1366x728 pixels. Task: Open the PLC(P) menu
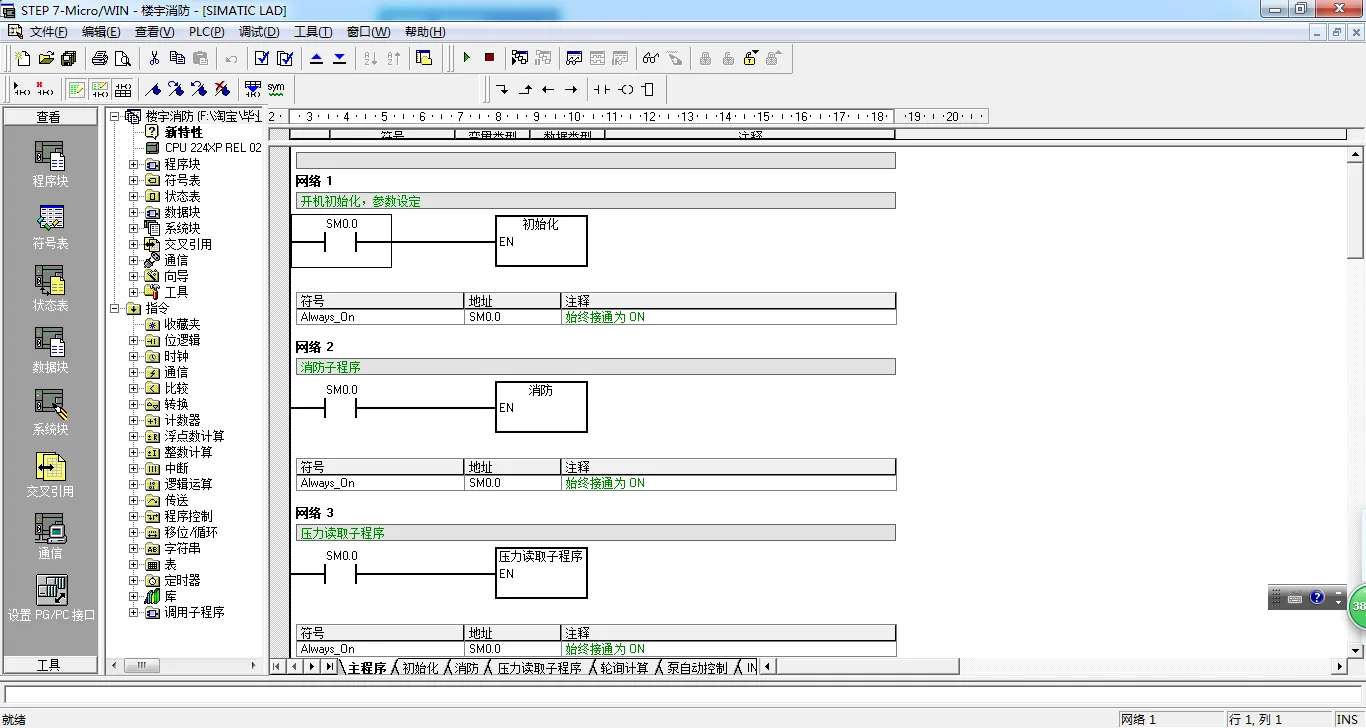coord(207,32)
